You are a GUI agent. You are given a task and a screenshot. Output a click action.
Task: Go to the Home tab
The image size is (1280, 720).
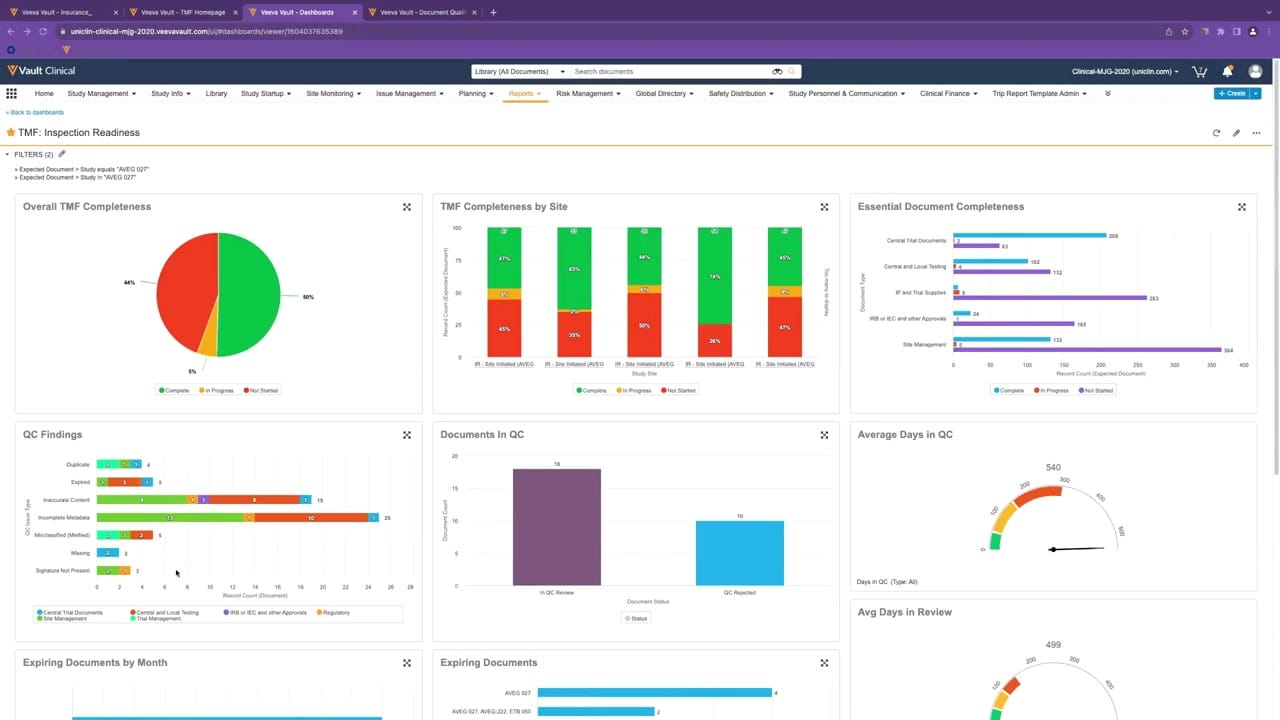click(44, 93)
